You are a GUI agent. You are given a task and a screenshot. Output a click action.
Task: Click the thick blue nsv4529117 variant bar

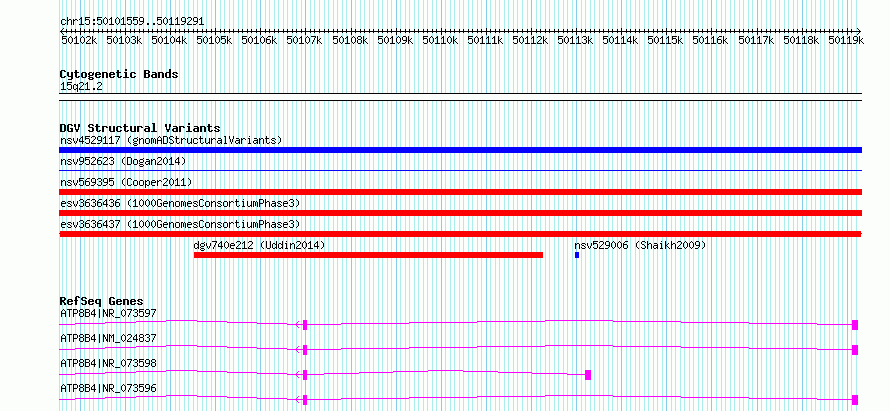460,150
